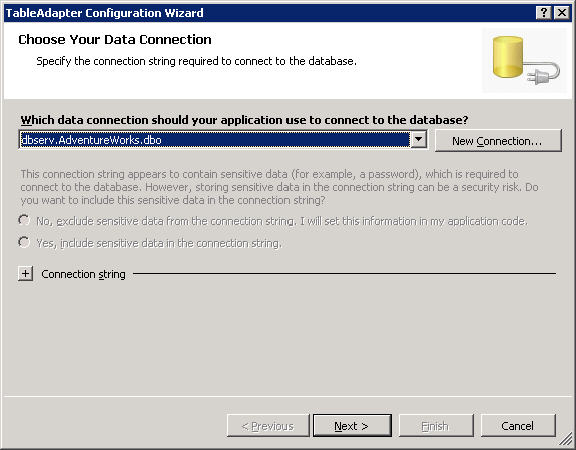Go back with the Previous button
This screenshot has width=576, height=450.
tap(268, 426)
